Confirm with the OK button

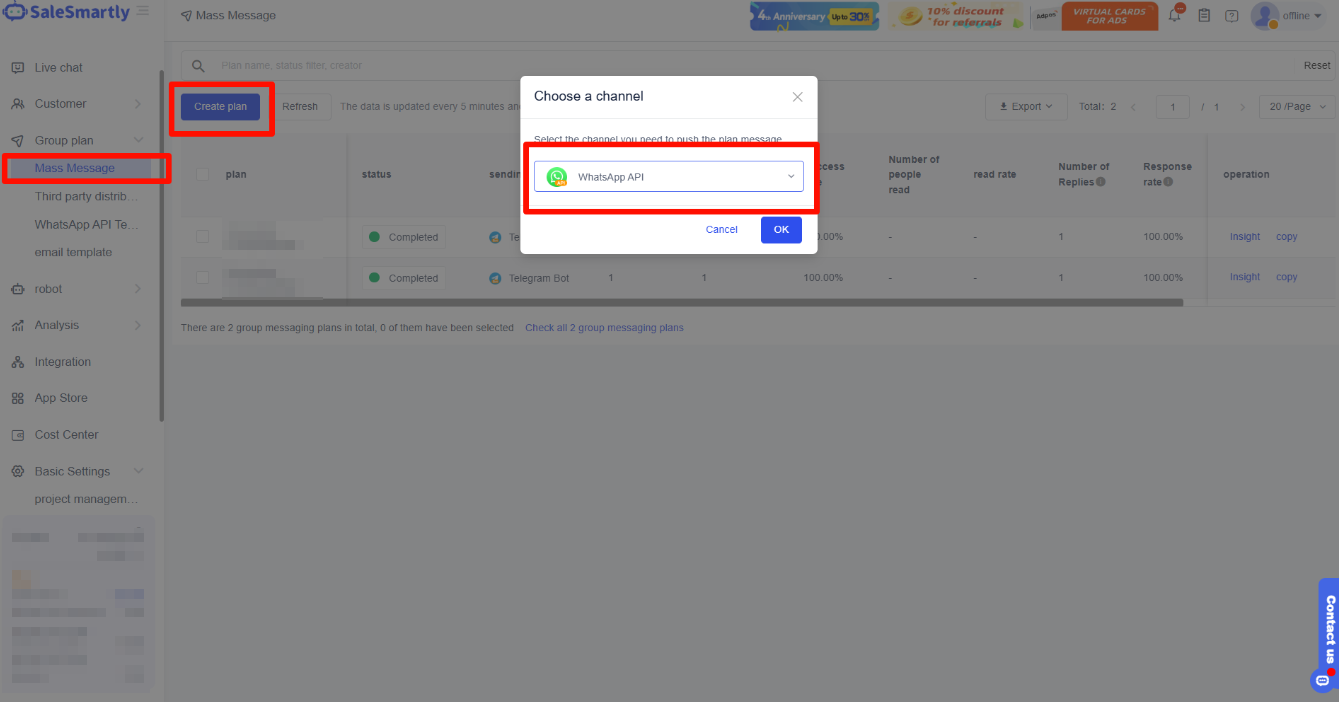coord(781,230)
